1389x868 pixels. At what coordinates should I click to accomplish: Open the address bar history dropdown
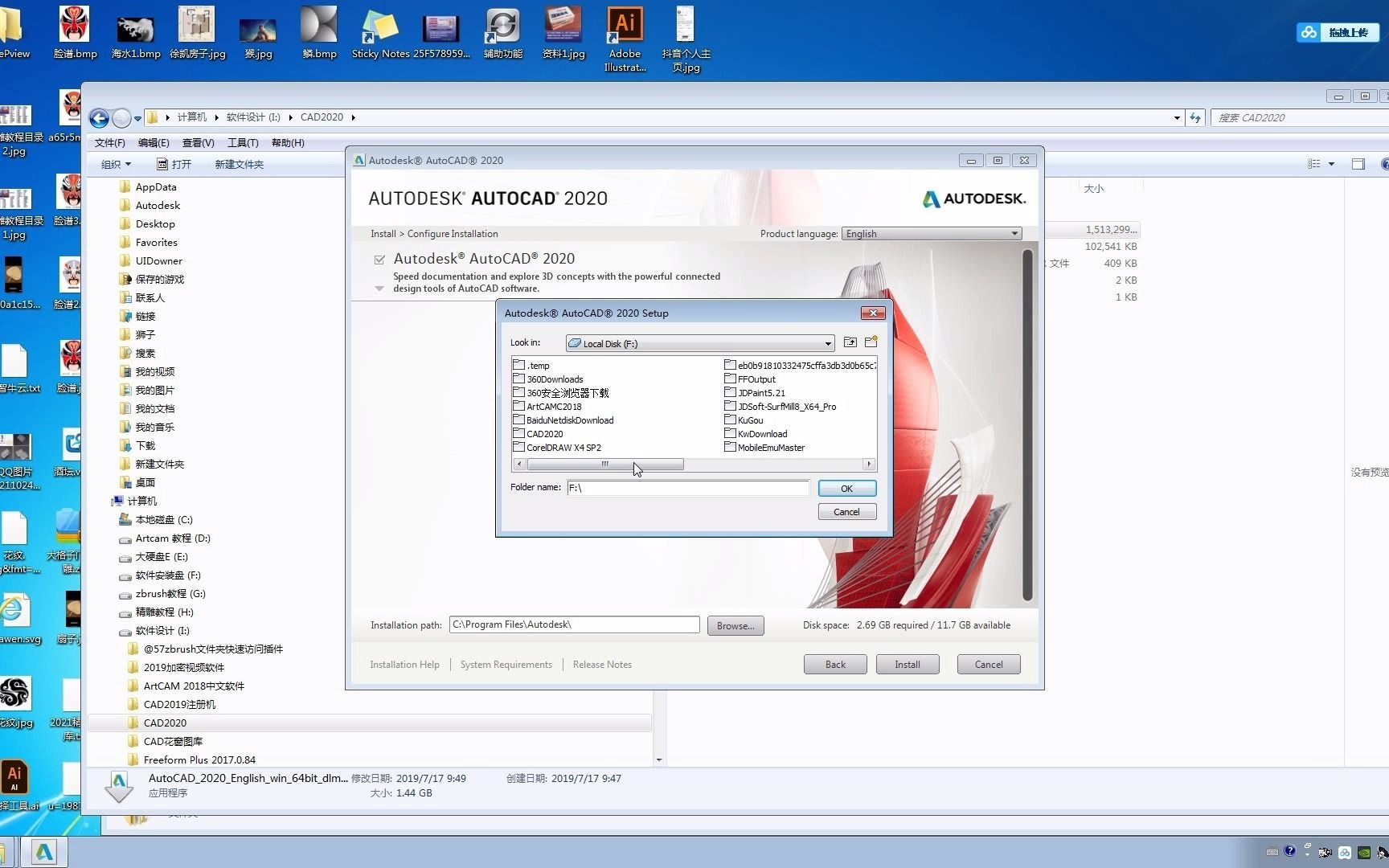click(1177, 117)
